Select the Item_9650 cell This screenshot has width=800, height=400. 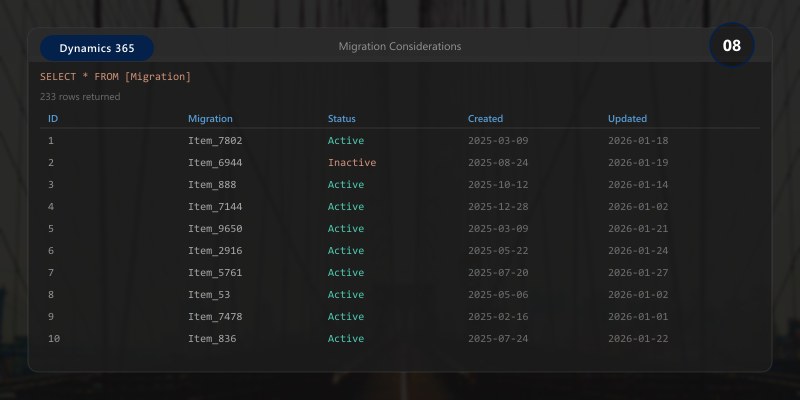click(x=215, y=228)
